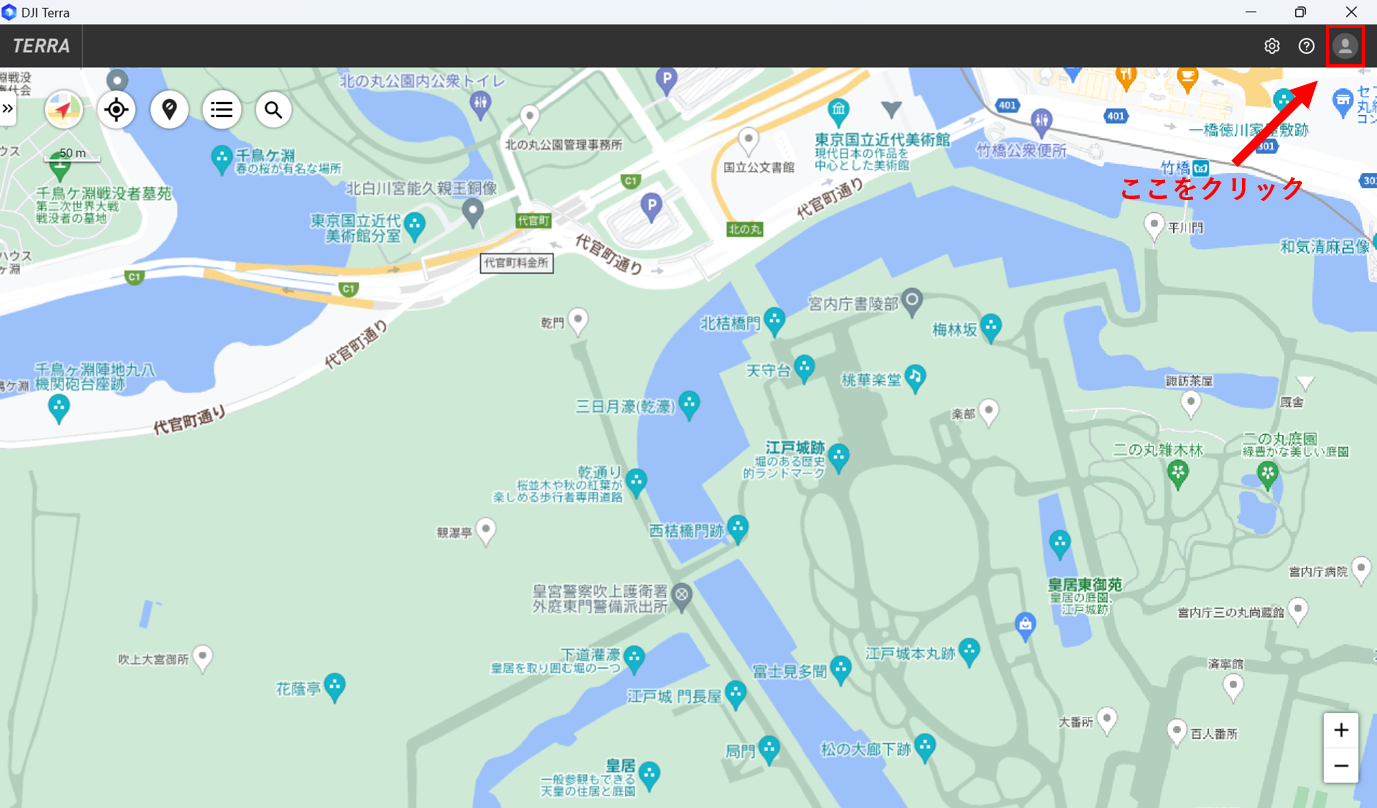Open the map search magnifier icon
Viewport: 1377px width, 808px height.
tap(274, 110)
